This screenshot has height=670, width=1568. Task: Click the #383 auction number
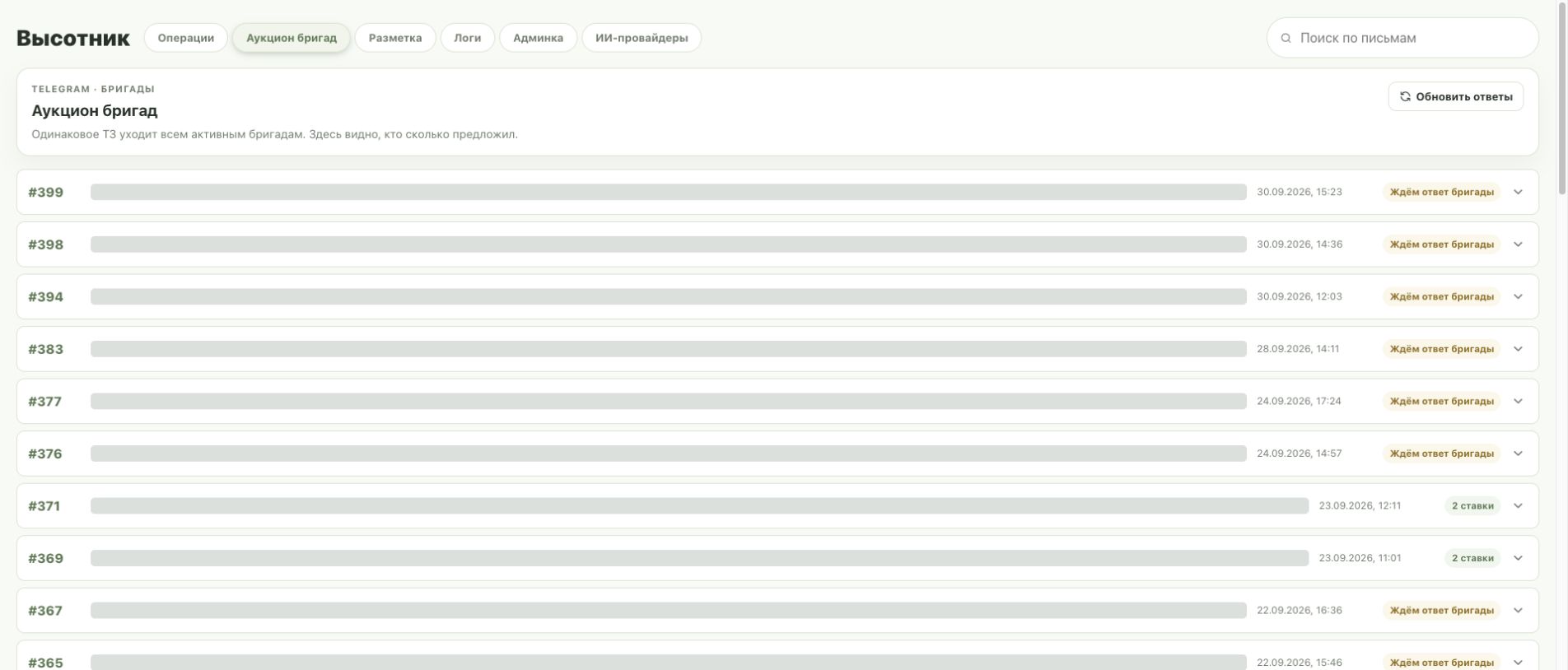click(x=46, y=349)
